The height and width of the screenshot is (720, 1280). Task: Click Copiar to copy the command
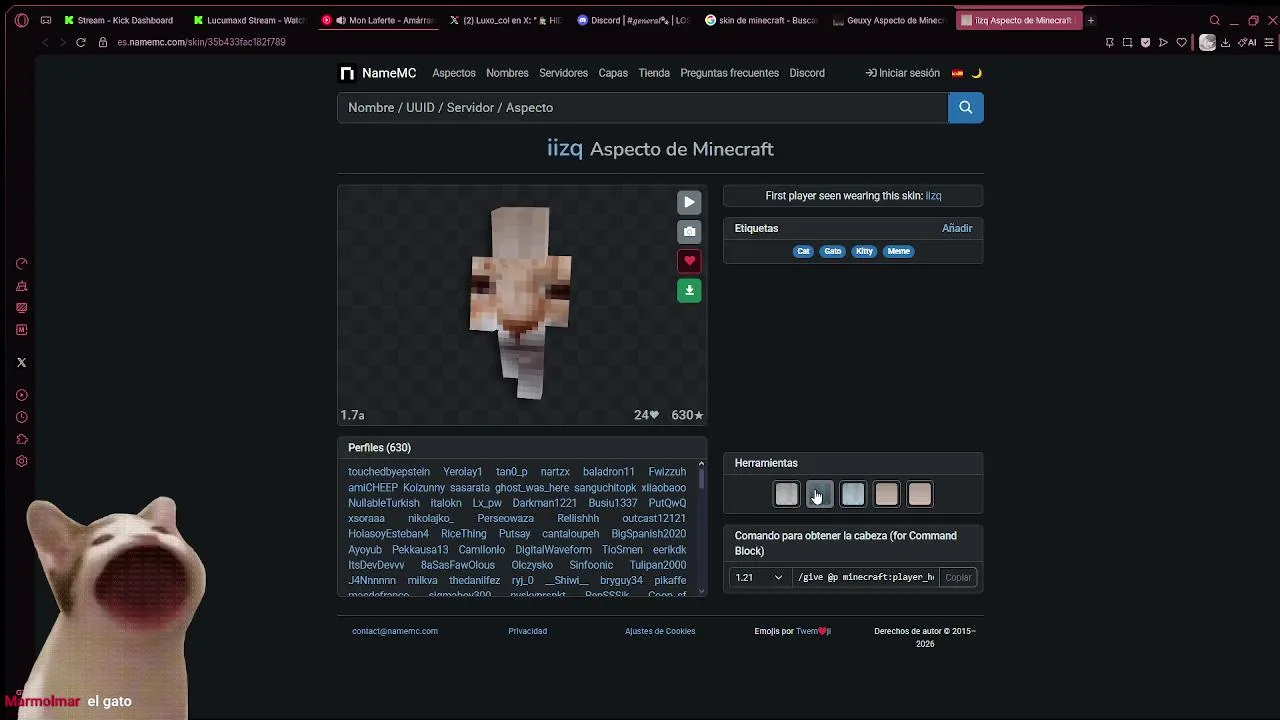point(958,577)
